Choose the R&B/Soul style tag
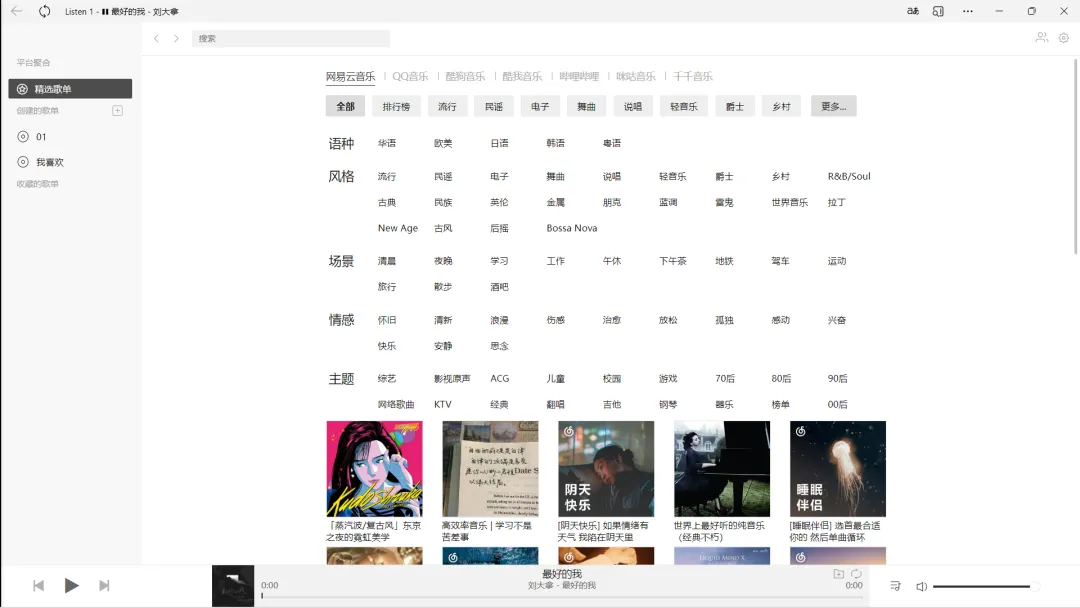This screenshot has height=608, width=1080. [849, 176]
